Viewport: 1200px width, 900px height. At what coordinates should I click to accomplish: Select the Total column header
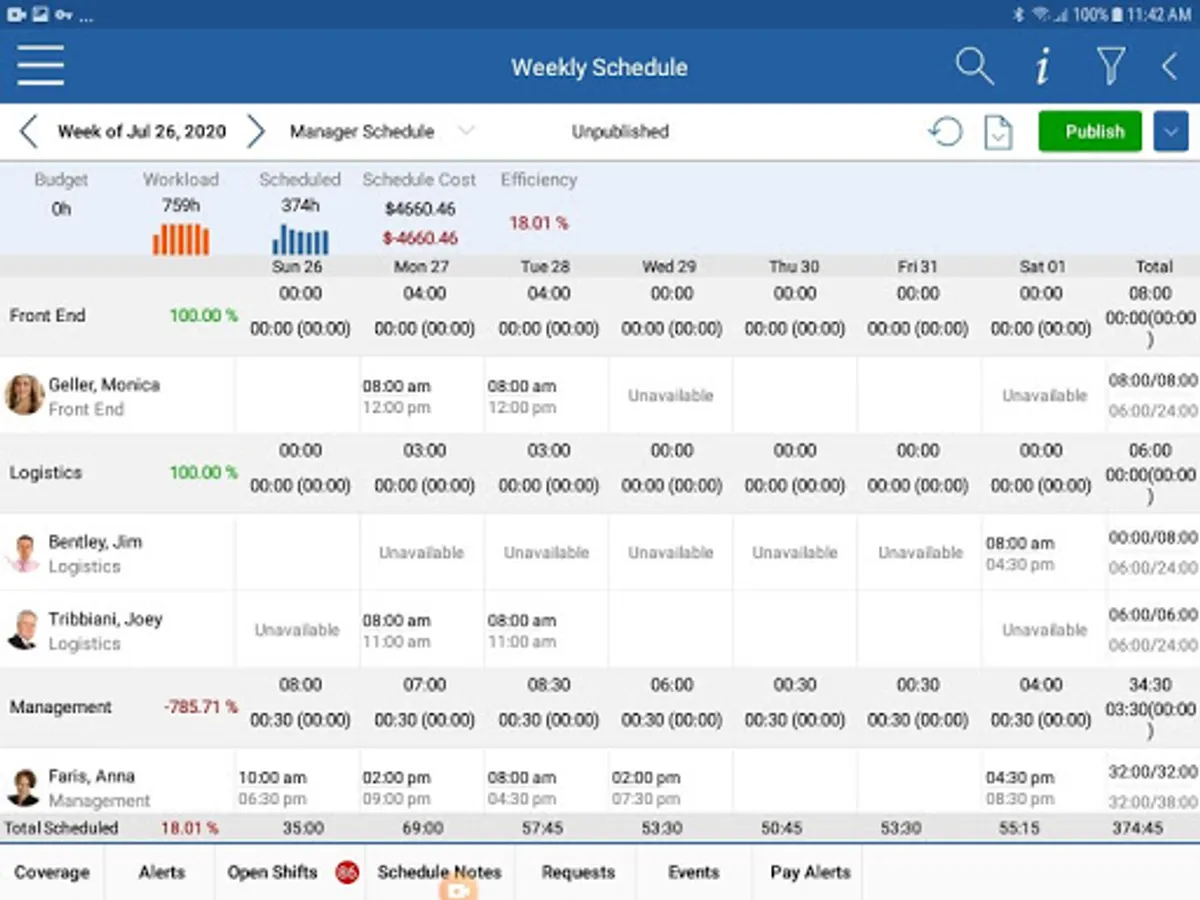[1153, 266]
